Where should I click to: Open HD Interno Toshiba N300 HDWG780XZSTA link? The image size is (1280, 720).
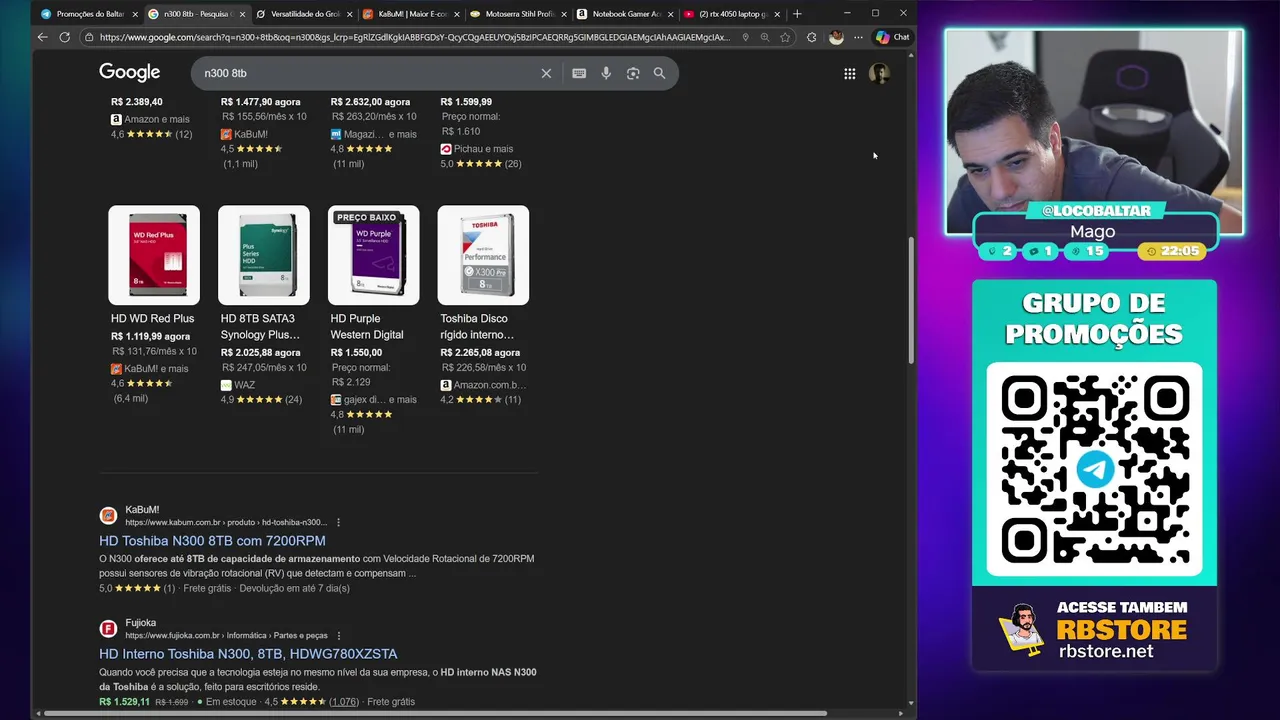point(248,654)
